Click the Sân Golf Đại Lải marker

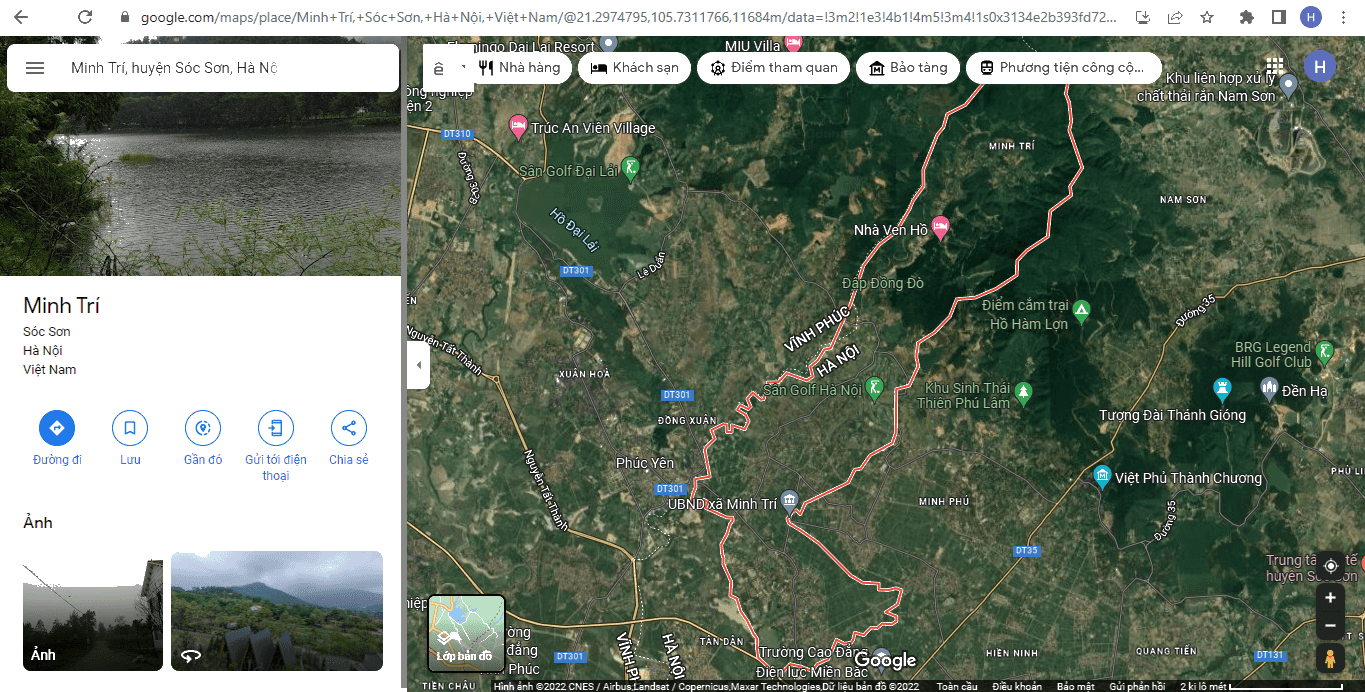(x=630, y=168)
